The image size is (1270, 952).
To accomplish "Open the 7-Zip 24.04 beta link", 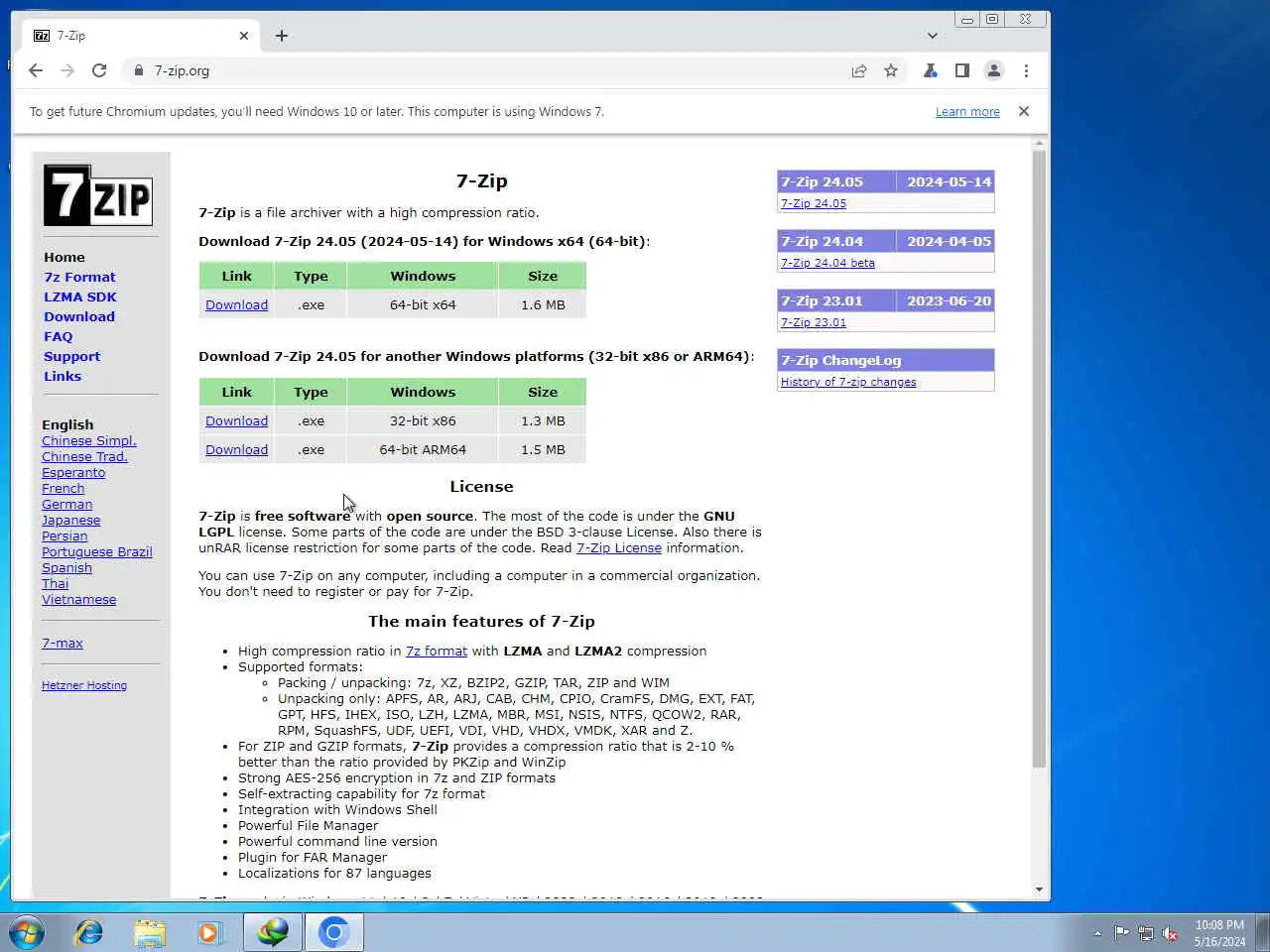I will click(x=827, y=263).
